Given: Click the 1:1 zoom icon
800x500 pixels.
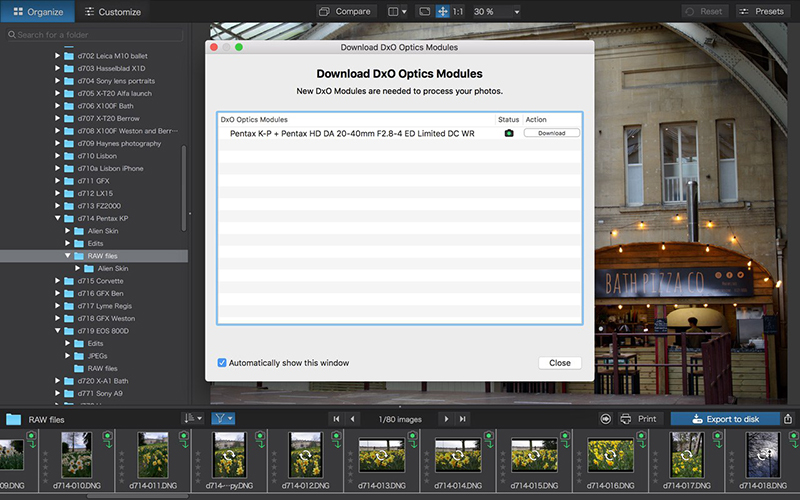Looking at the screenshot, I should (458, 12).
